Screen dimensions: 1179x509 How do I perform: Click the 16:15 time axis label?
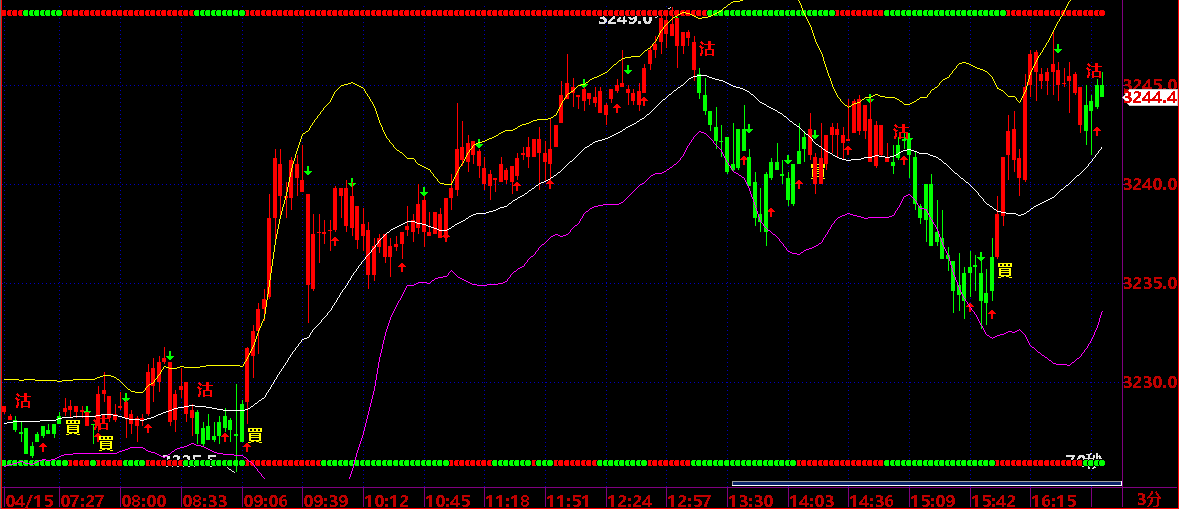(1054, 499)
